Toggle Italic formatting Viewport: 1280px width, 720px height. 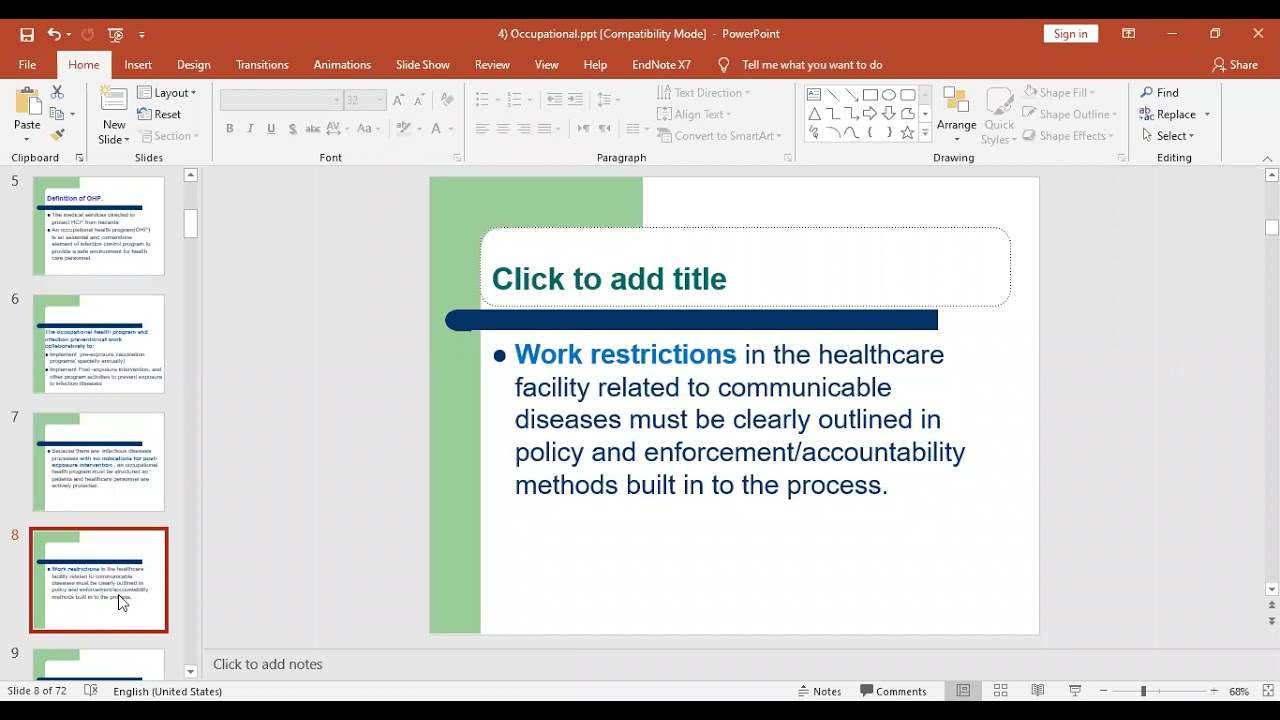250,129
